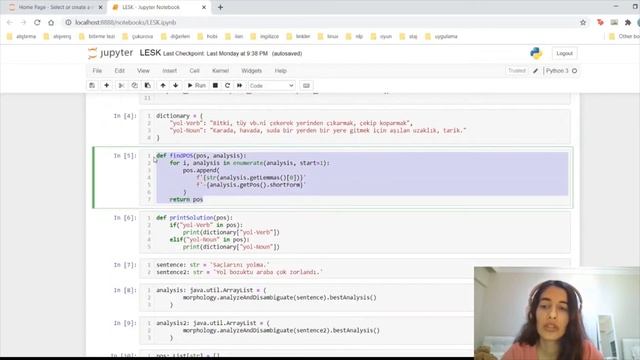Interrupt the kernel with stop icon
The width and height of the screenshot is (640, 360).
[x=215, y=85]
